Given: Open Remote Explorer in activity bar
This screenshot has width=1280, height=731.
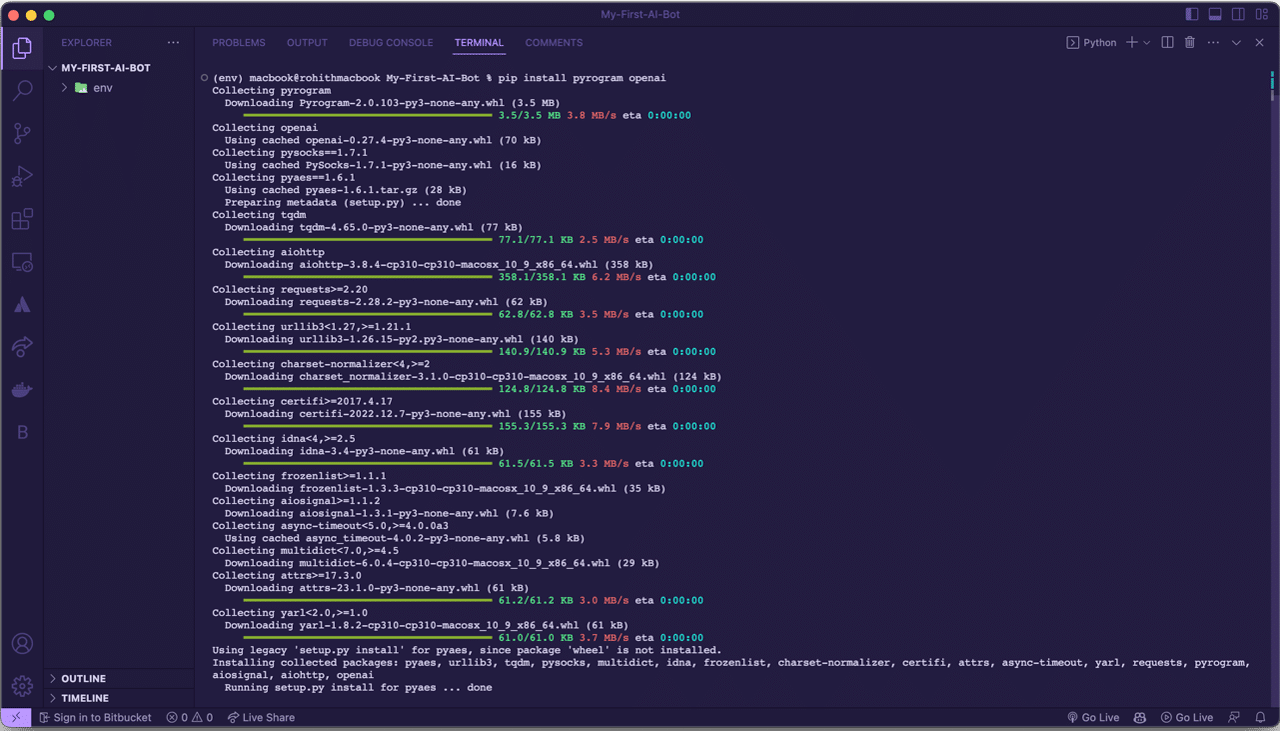Looking at the screenshot, I should 22,262.
